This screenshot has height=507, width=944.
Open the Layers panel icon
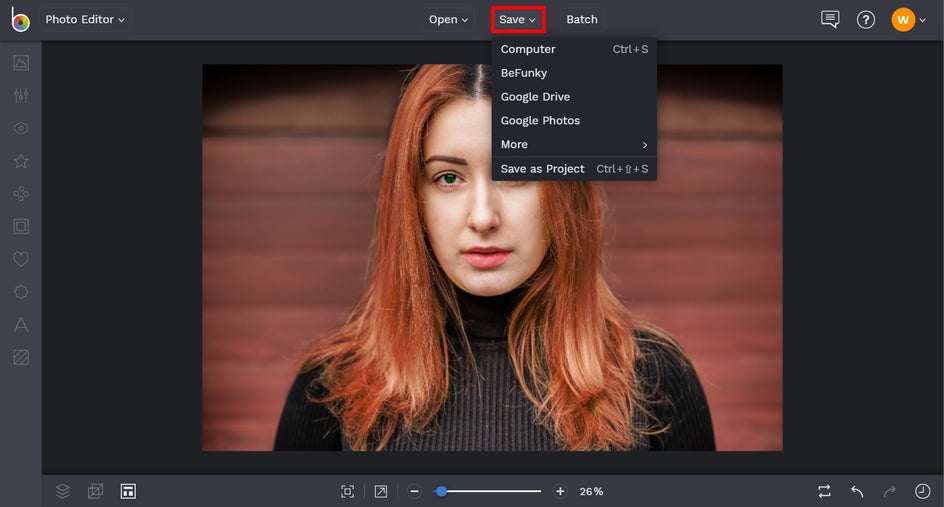[x=63, y=491]
